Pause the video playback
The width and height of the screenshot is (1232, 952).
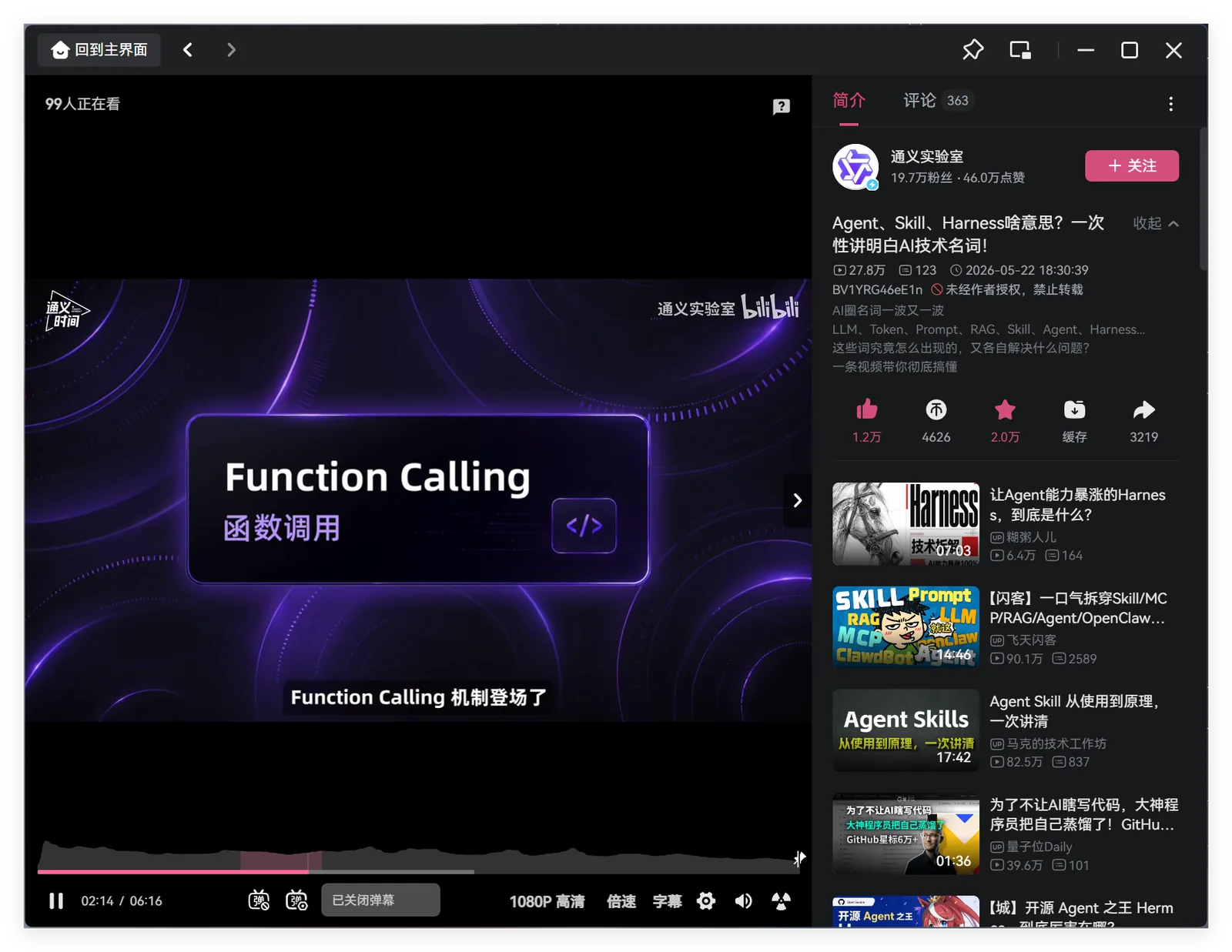(56, 900)
